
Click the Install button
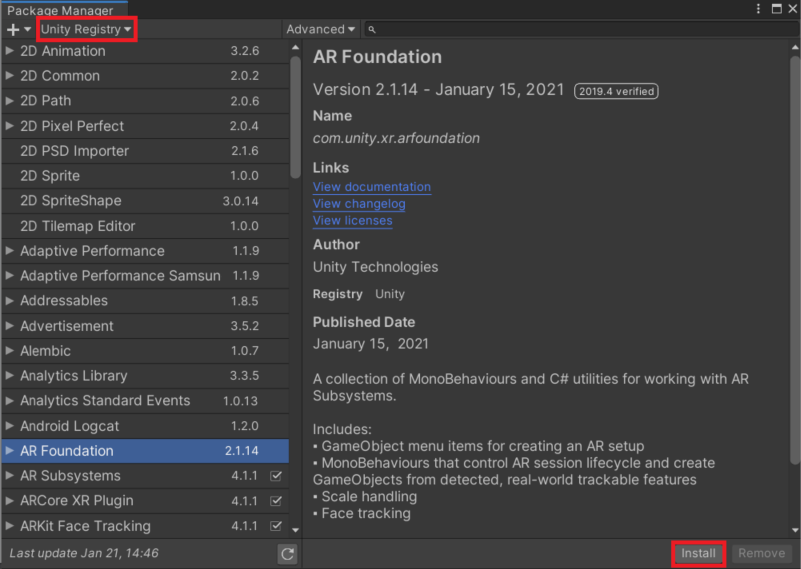(698, 553)
